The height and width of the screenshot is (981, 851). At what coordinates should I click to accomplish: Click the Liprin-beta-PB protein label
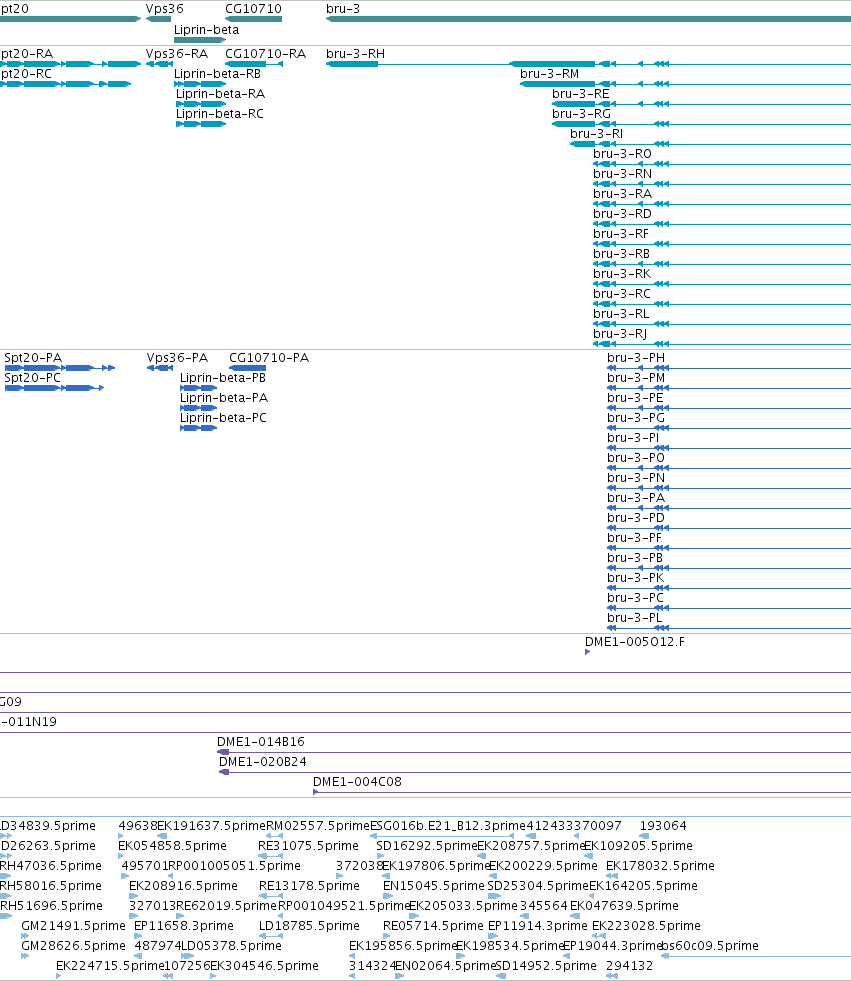[x=223, y=378]
